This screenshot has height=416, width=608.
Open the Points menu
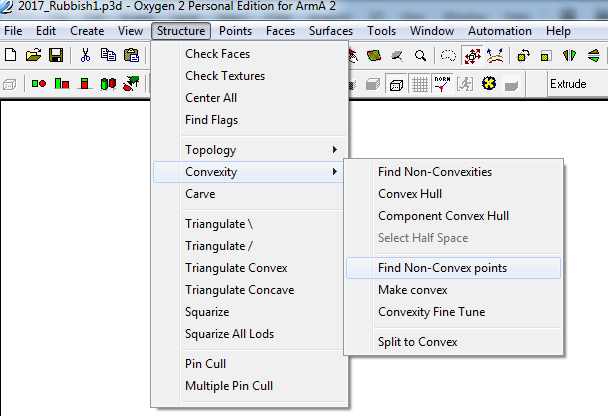pyautogui.click(x=235, y=31)
